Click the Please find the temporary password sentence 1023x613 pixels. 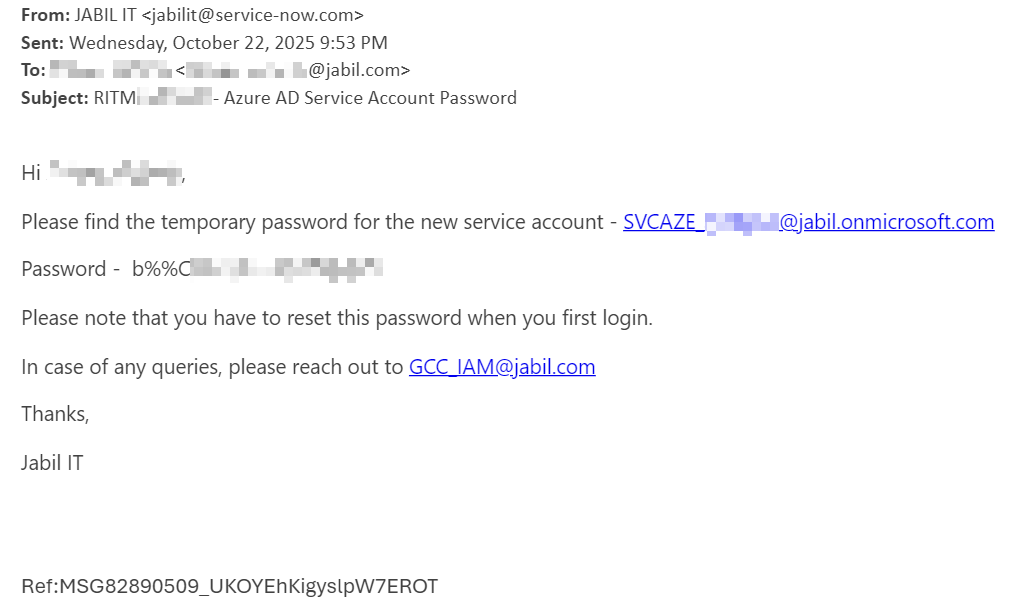(312, 222)
